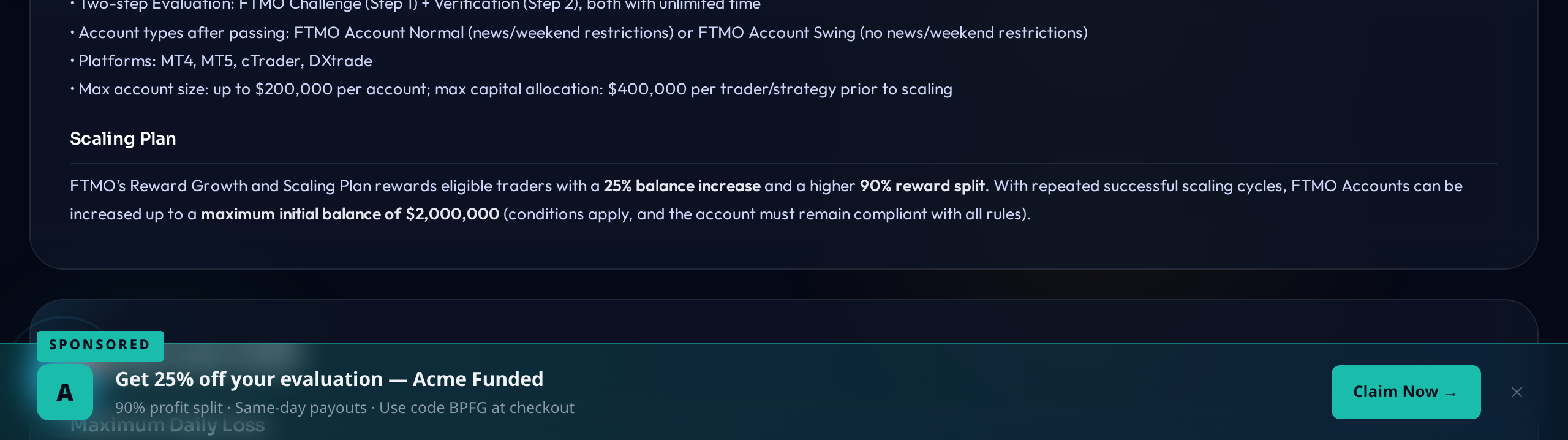Image resolution: width=1568 pixels, height=440 pixels.
Task: Click the bold '25% balance increase' text
Action: tap(682, 186)
